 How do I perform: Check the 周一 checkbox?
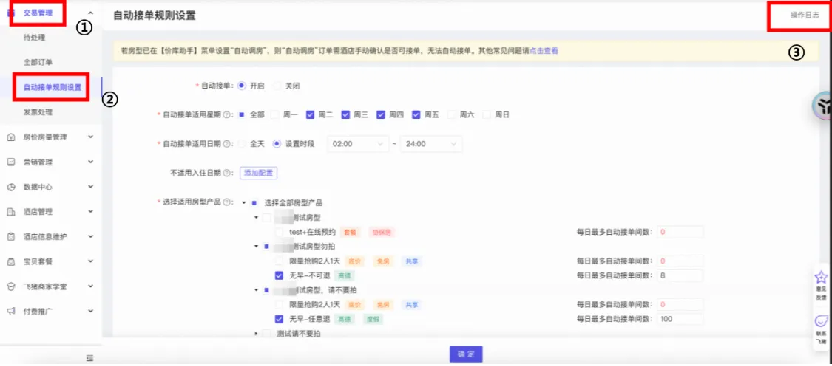[x=275, y=115]
